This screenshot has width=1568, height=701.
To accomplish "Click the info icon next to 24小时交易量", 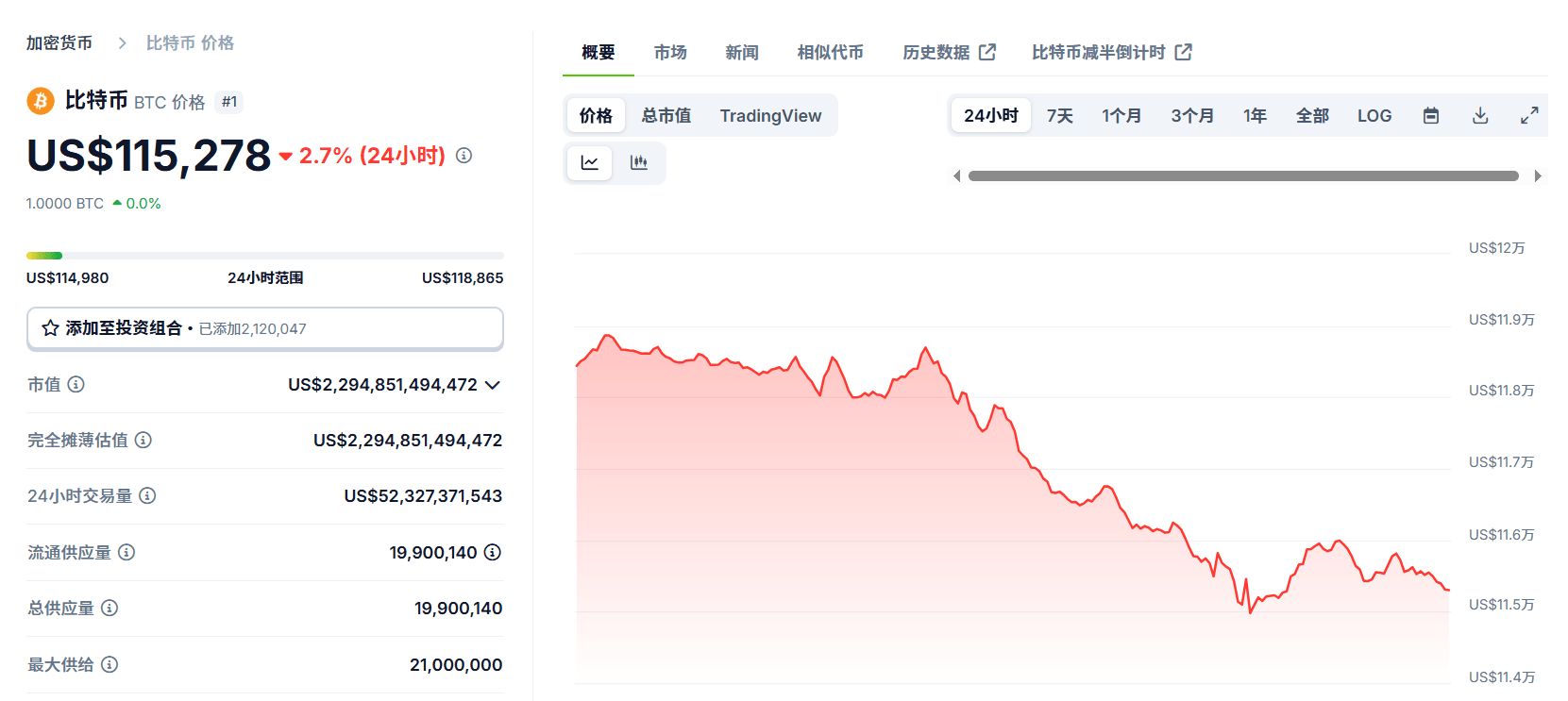I will click(147, 495).
